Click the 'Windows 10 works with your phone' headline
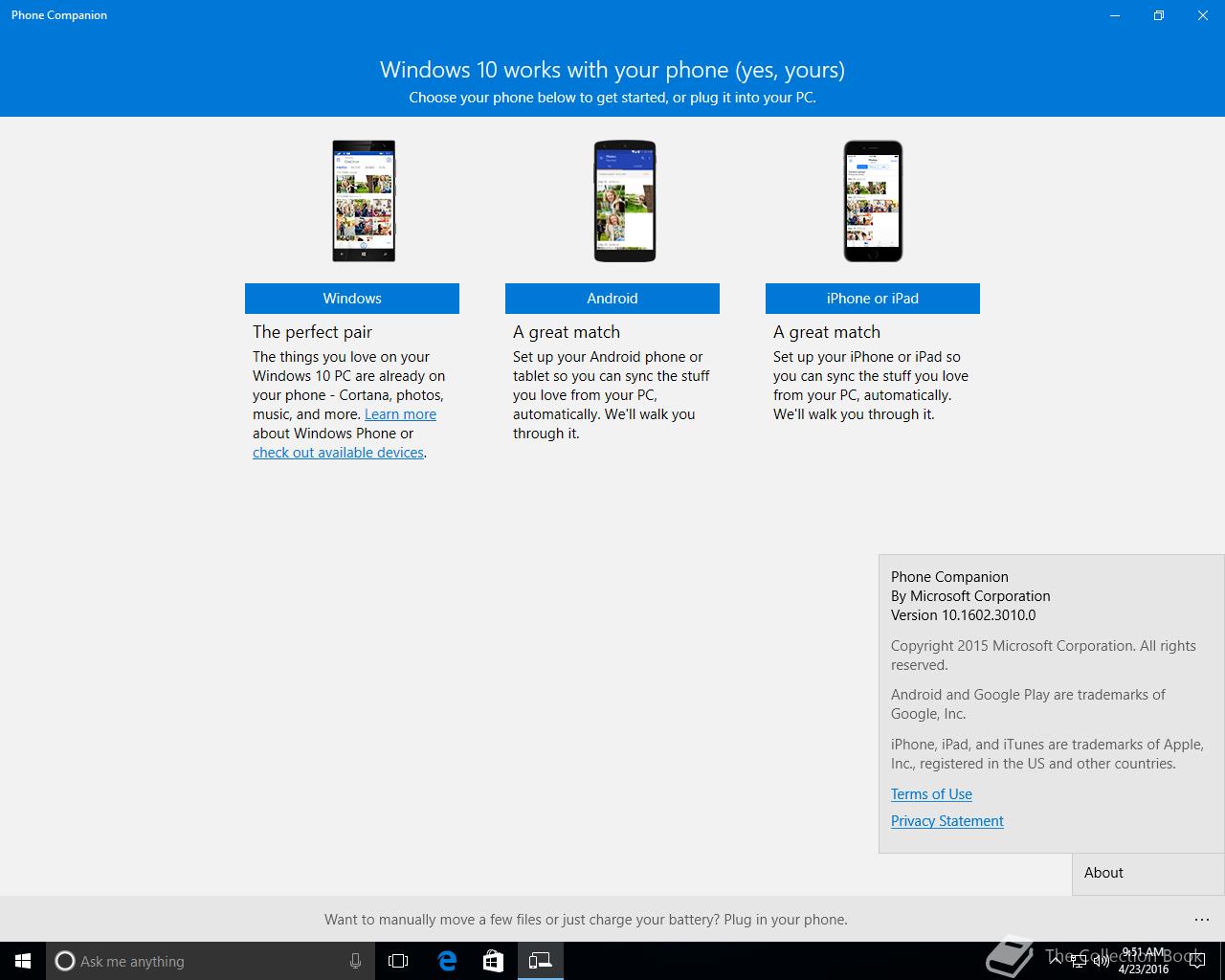 pyautogui.click(x=612, y=70)
